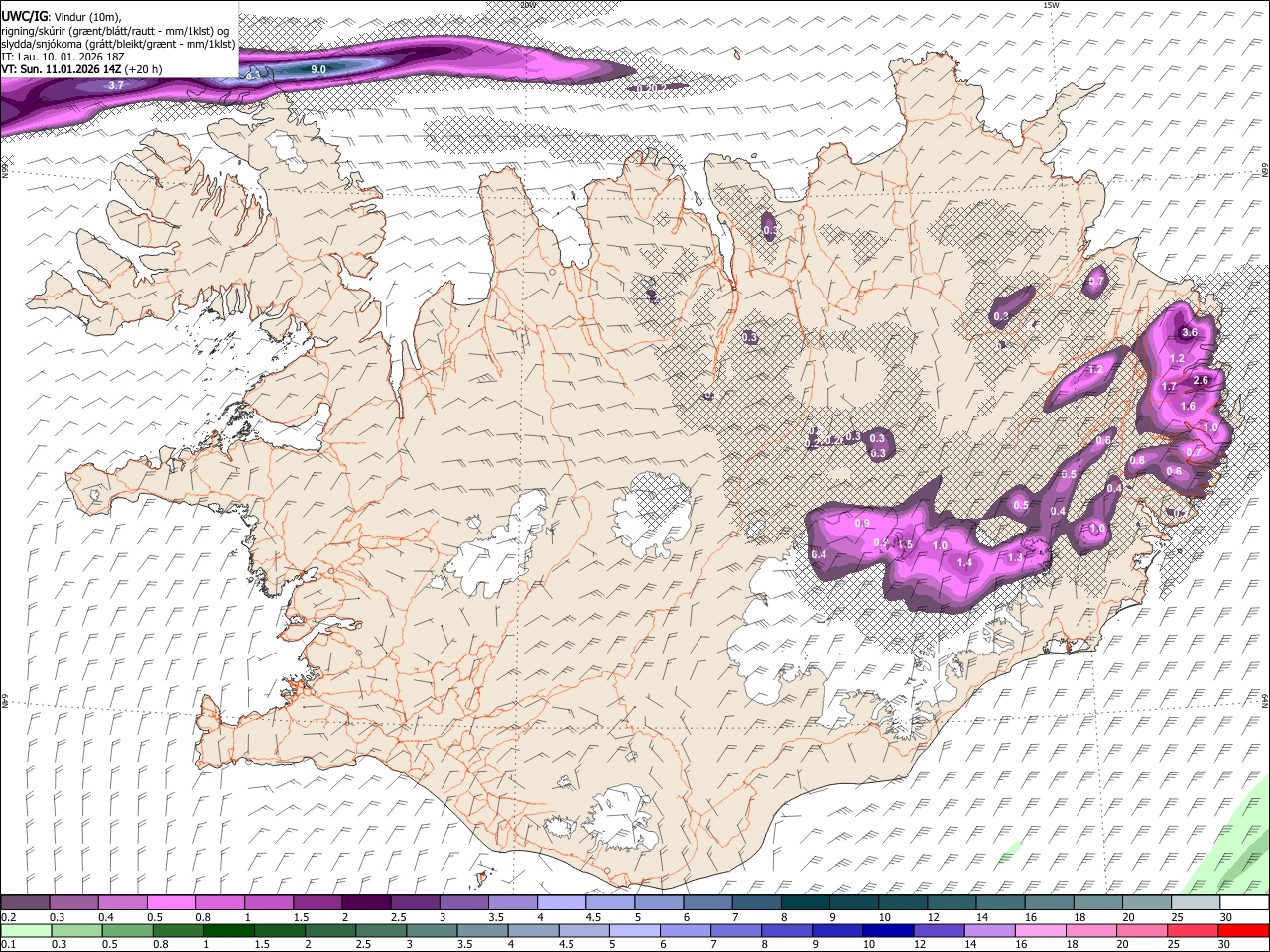This screenshot has height=952, width=1270.
Task: Click the bright red swatch at 30 in lower legend
Action: [1242, 930]
